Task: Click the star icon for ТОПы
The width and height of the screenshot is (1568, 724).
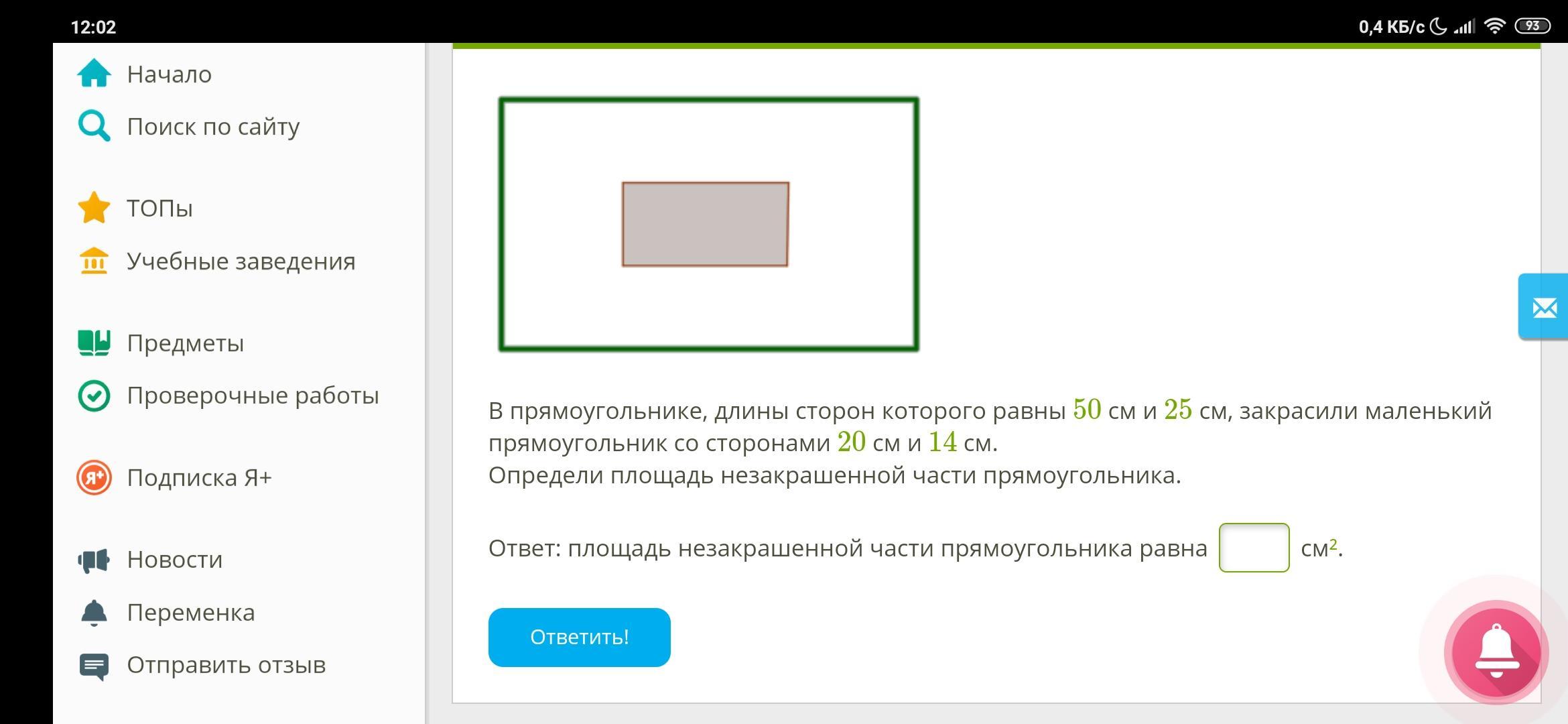Action: (x=94, y=208)
